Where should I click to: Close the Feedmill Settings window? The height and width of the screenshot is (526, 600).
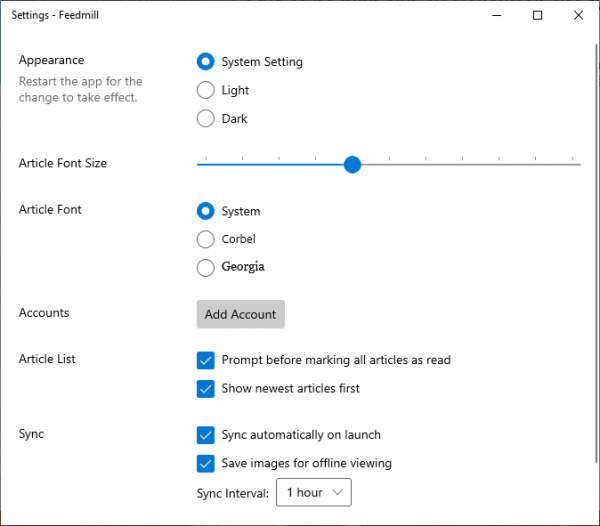tap(578, 15)
